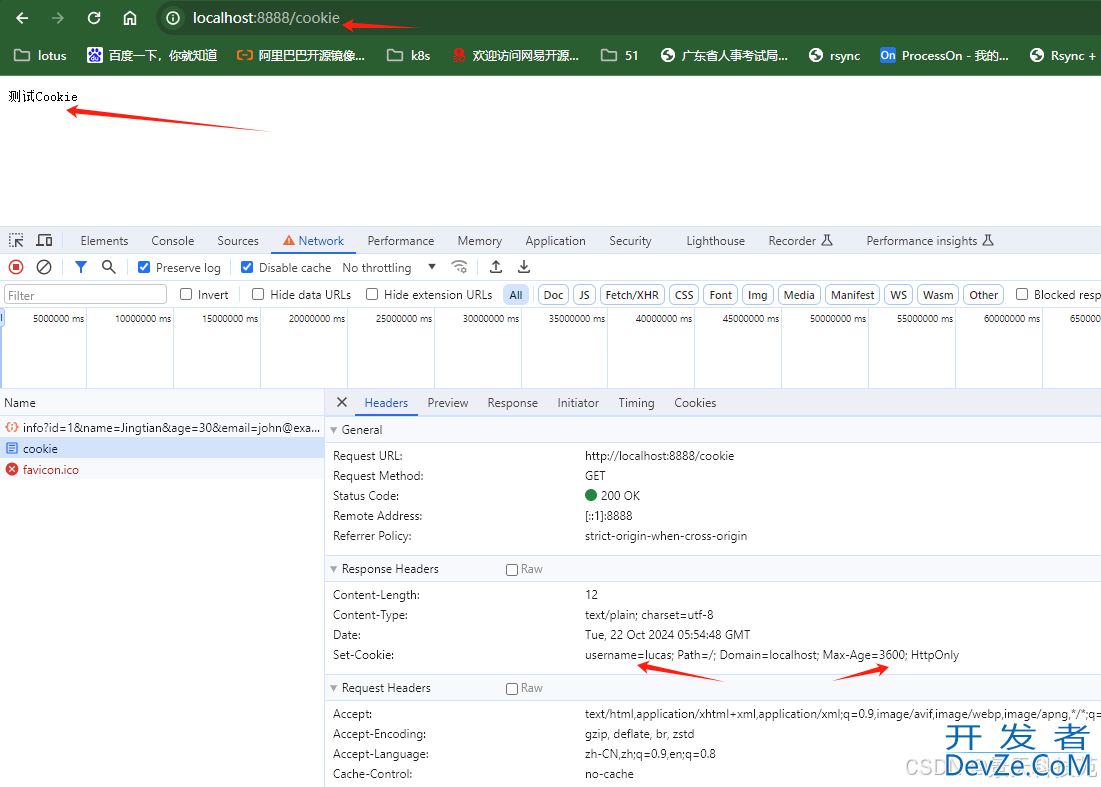Image resolution: width=1101 pixels, height=787 pixels.
Task: Filter requests by Fetch/XHR type
Action: (632, 295)
